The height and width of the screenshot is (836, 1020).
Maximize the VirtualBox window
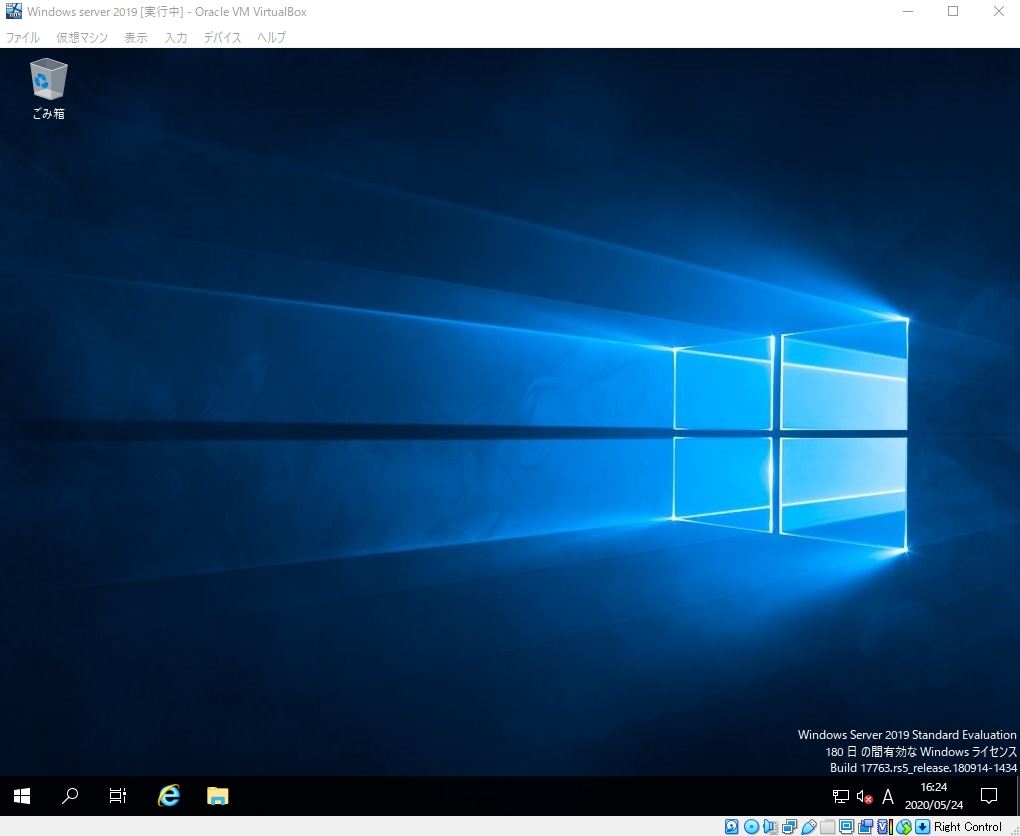point(953,11)
